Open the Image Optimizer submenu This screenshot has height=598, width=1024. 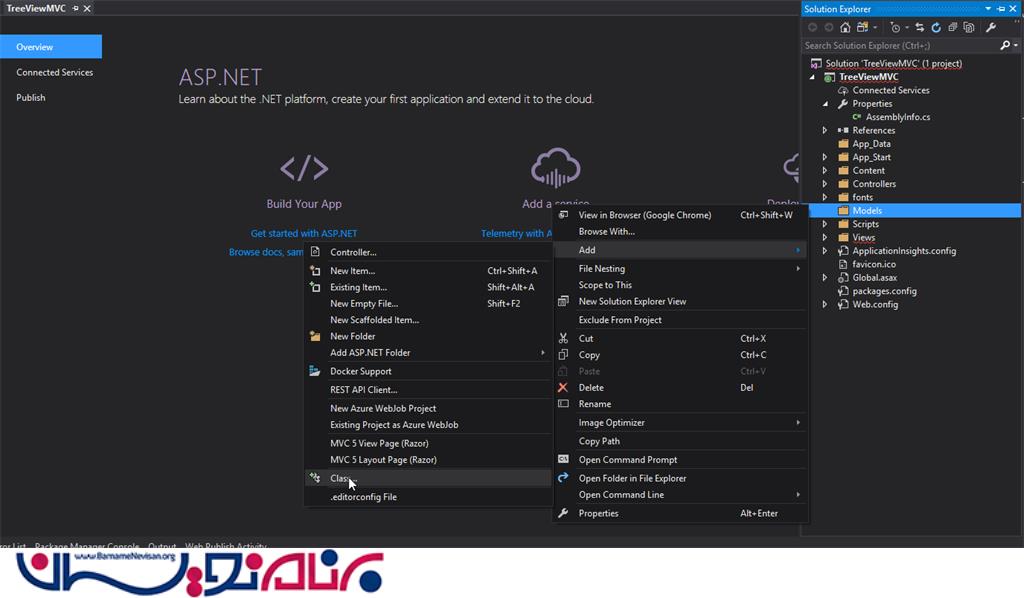(681, 422)
